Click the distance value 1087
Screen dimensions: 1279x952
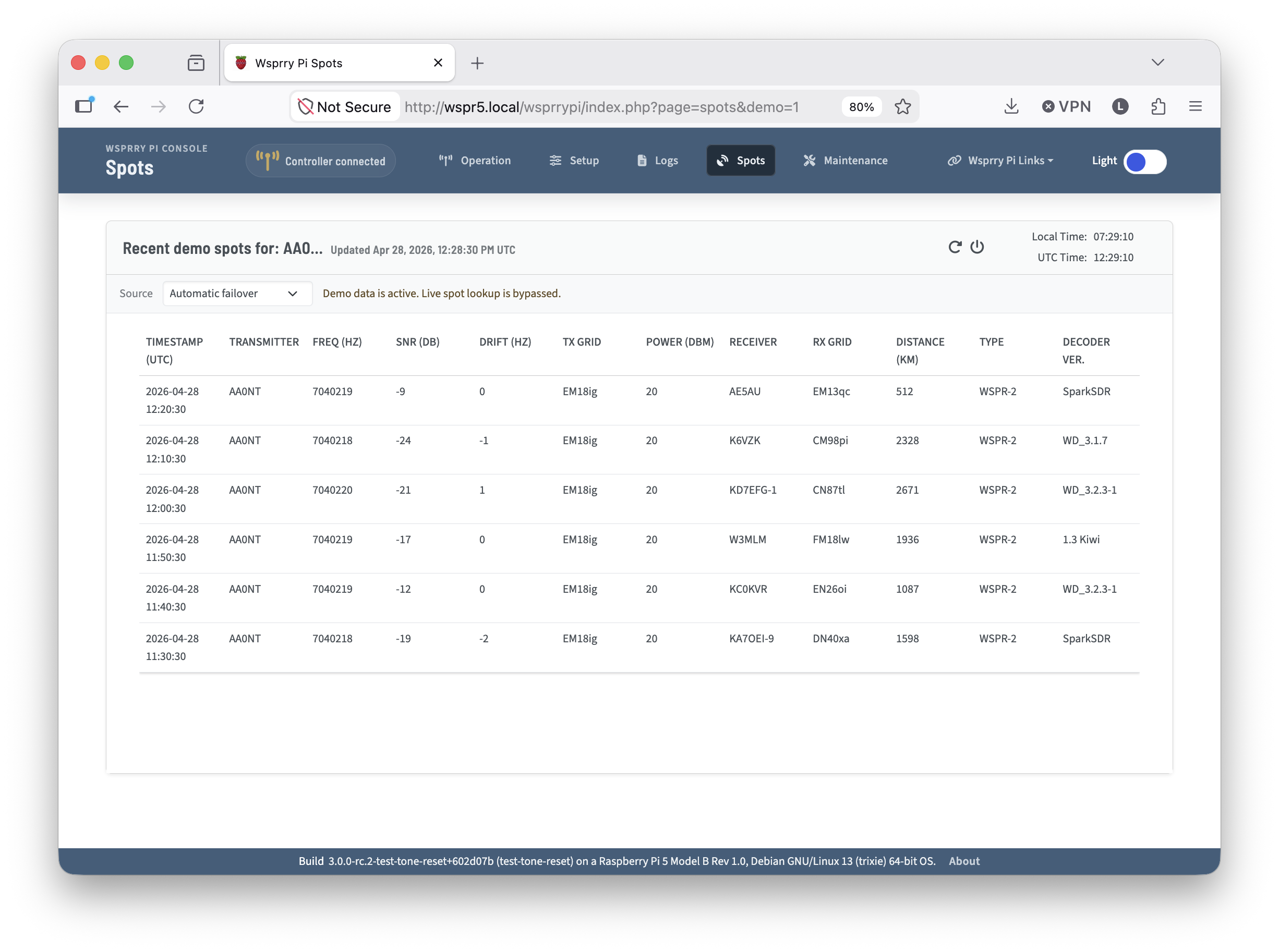coord(907,589)
